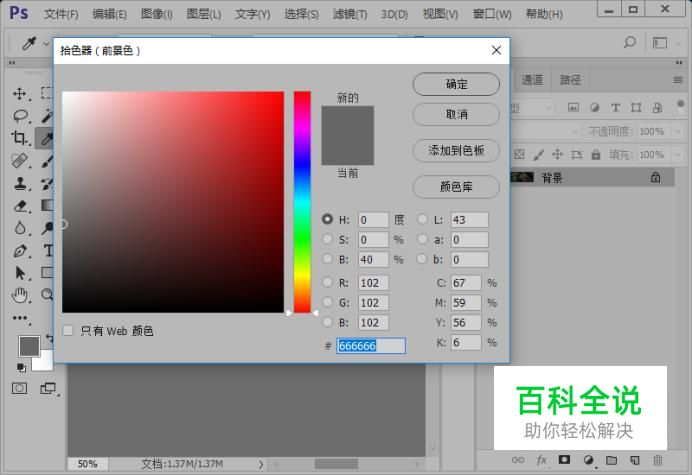
Task: Open the extra tools ellipsis menu
Action: click(x=20, y=318)
